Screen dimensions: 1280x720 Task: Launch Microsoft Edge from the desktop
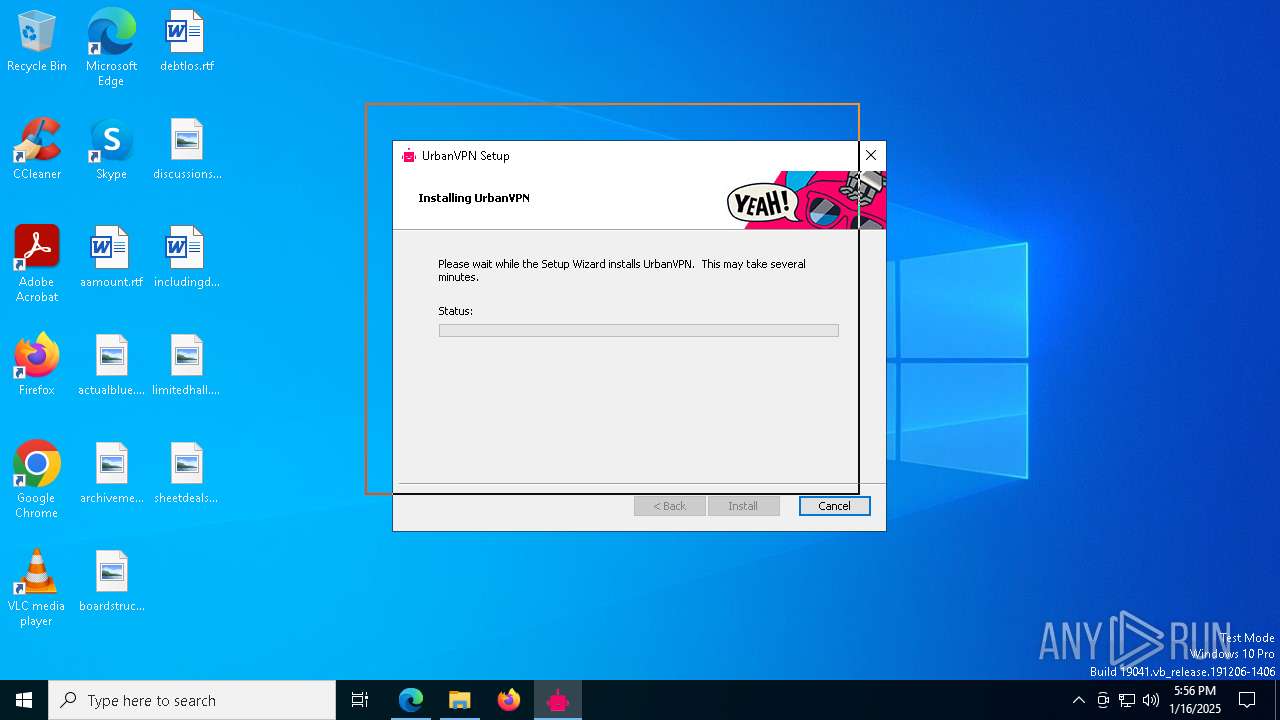(x=111, y=48)
